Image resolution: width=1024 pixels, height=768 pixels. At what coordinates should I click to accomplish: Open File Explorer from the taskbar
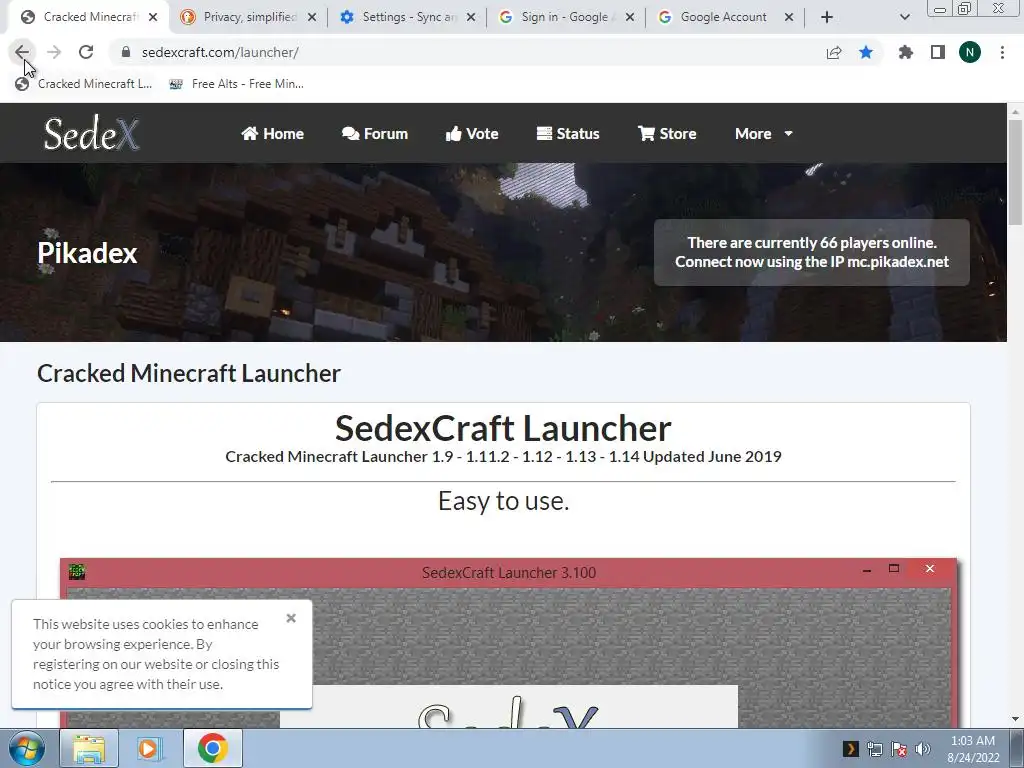[x=89, y=748]
